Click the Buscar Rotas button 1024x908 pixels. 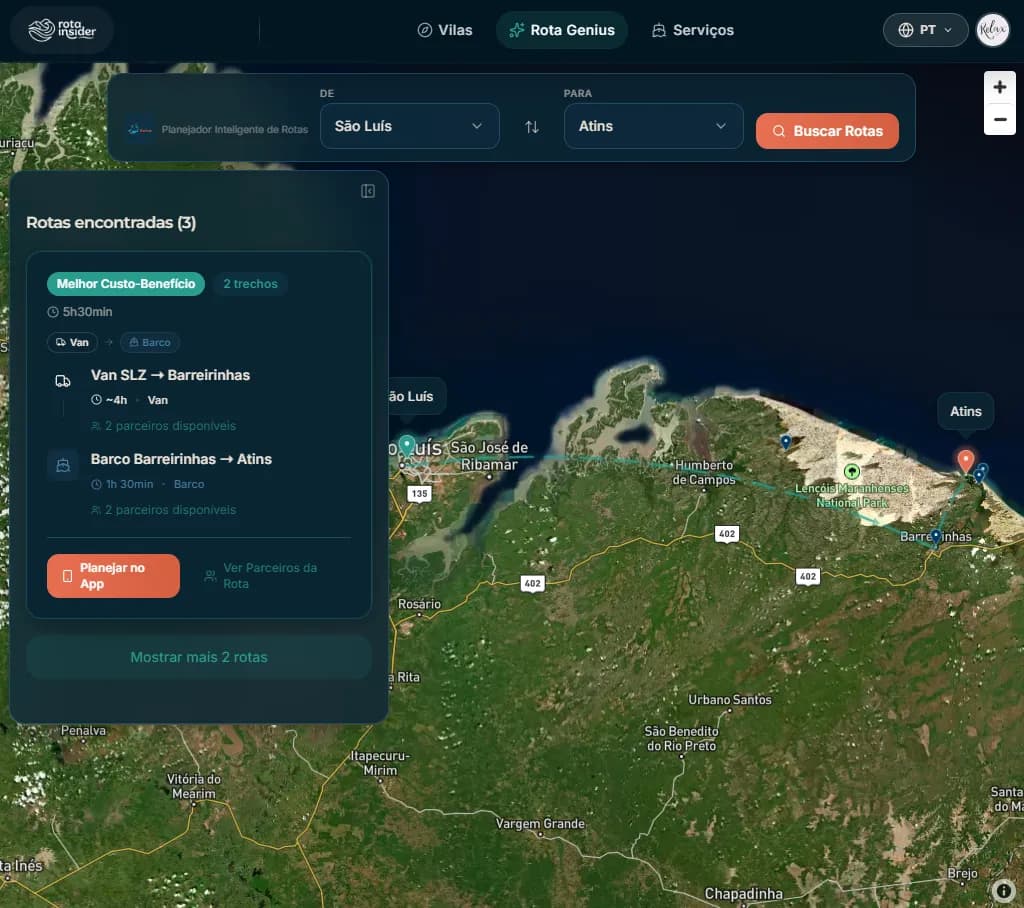point(827,131)
